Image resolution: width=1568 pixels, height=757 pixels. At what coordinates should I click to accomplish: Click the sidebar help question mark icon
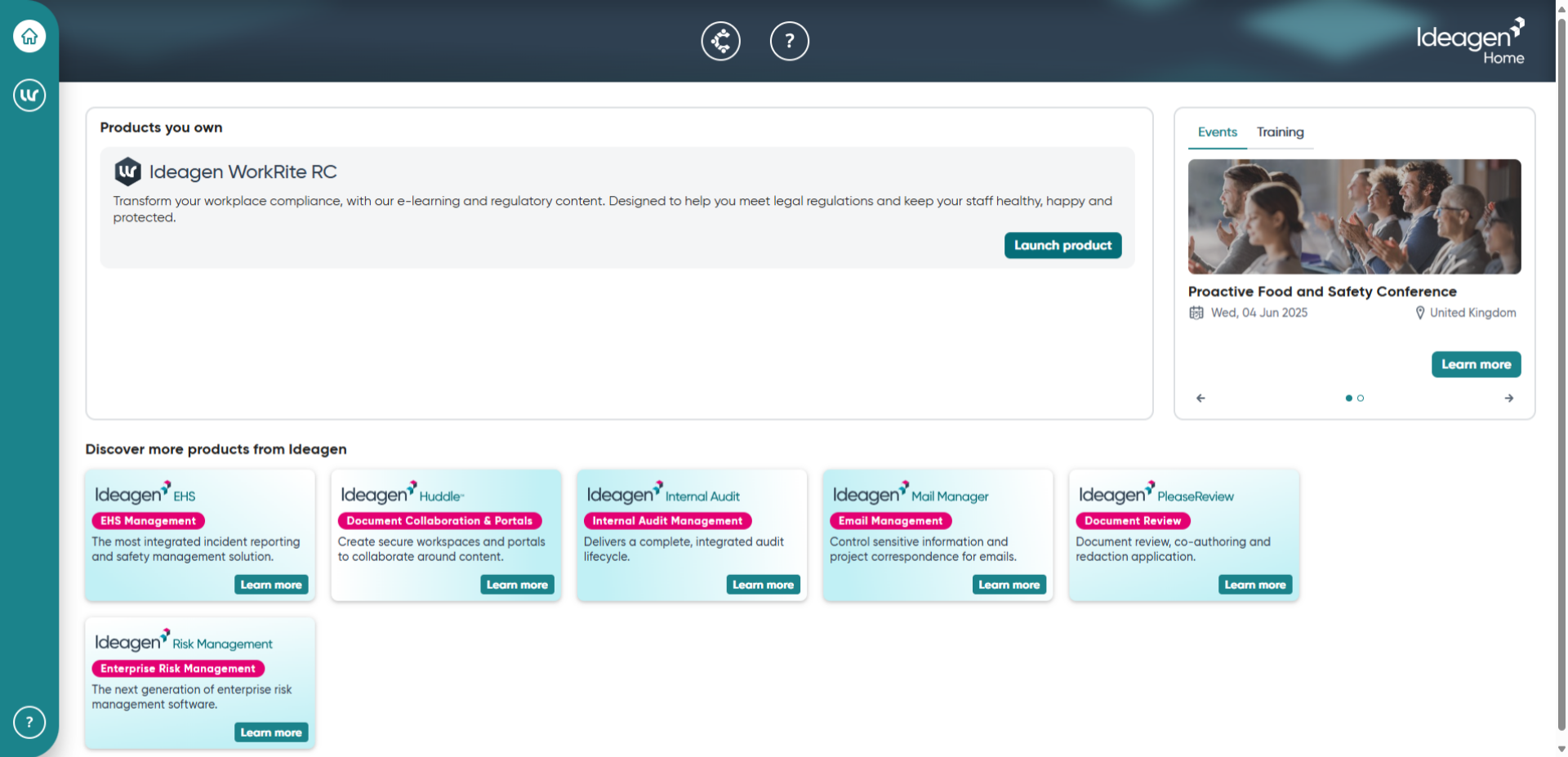pyautogui.click(x=29, y=722)
